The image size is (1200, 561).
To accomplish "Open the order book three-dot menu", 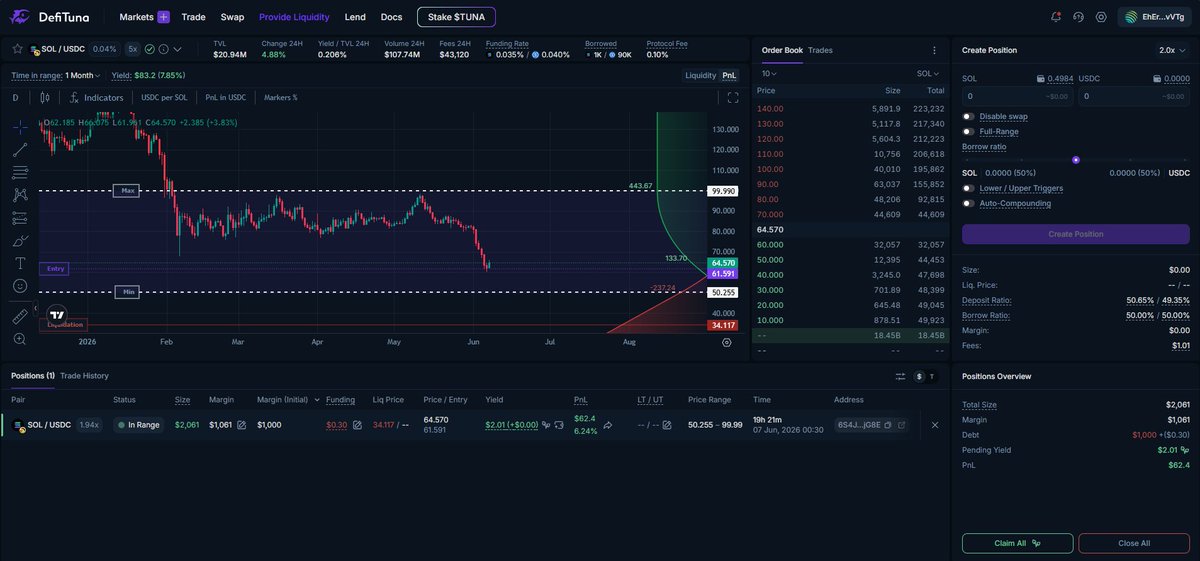I will 934,50.
